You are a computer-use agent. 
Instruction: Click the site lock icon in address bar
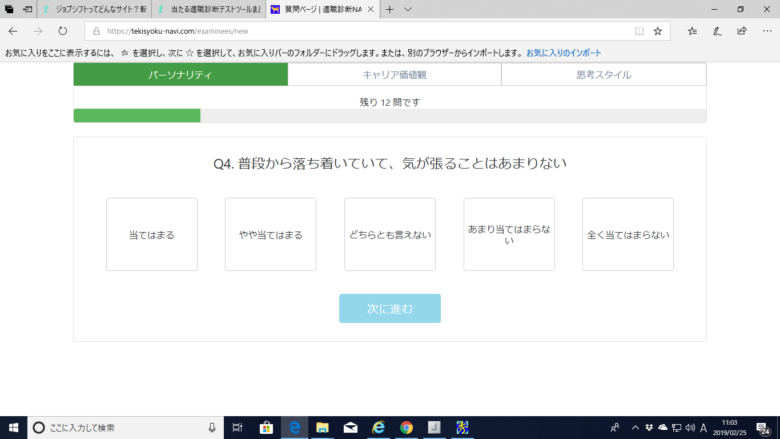(97, 31)
